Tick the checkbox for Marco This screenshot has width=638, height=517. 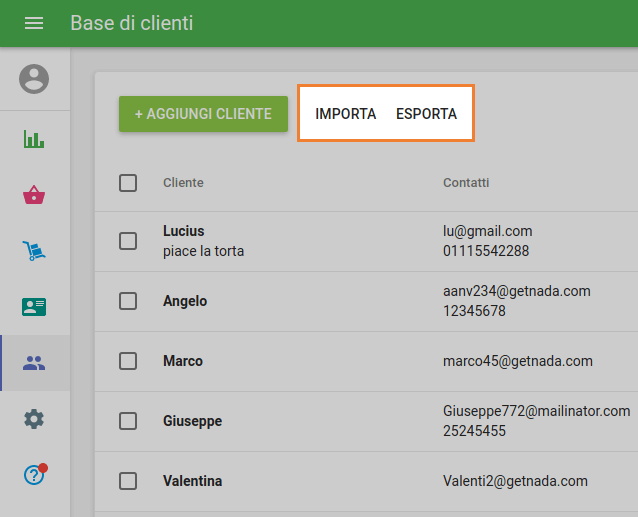[x=128, y=361]
